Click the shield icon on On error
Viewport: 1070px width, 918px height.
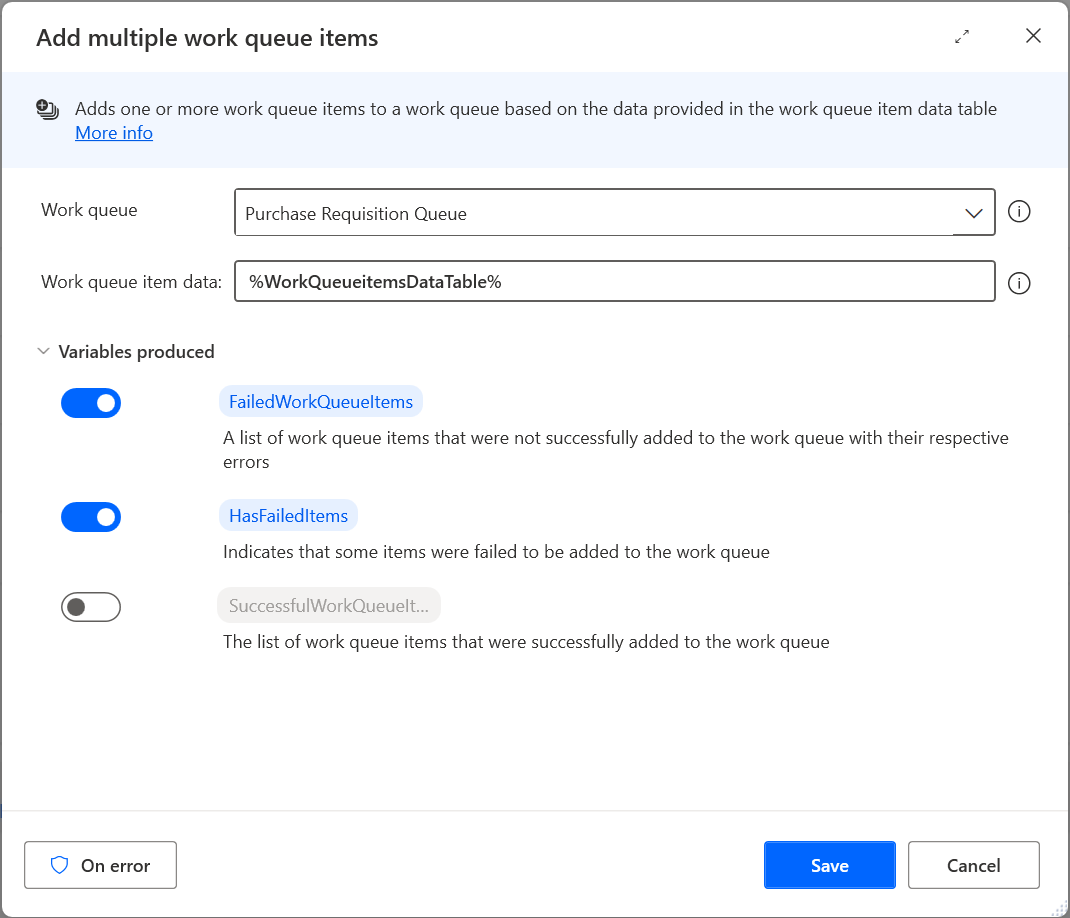[59, 865]
